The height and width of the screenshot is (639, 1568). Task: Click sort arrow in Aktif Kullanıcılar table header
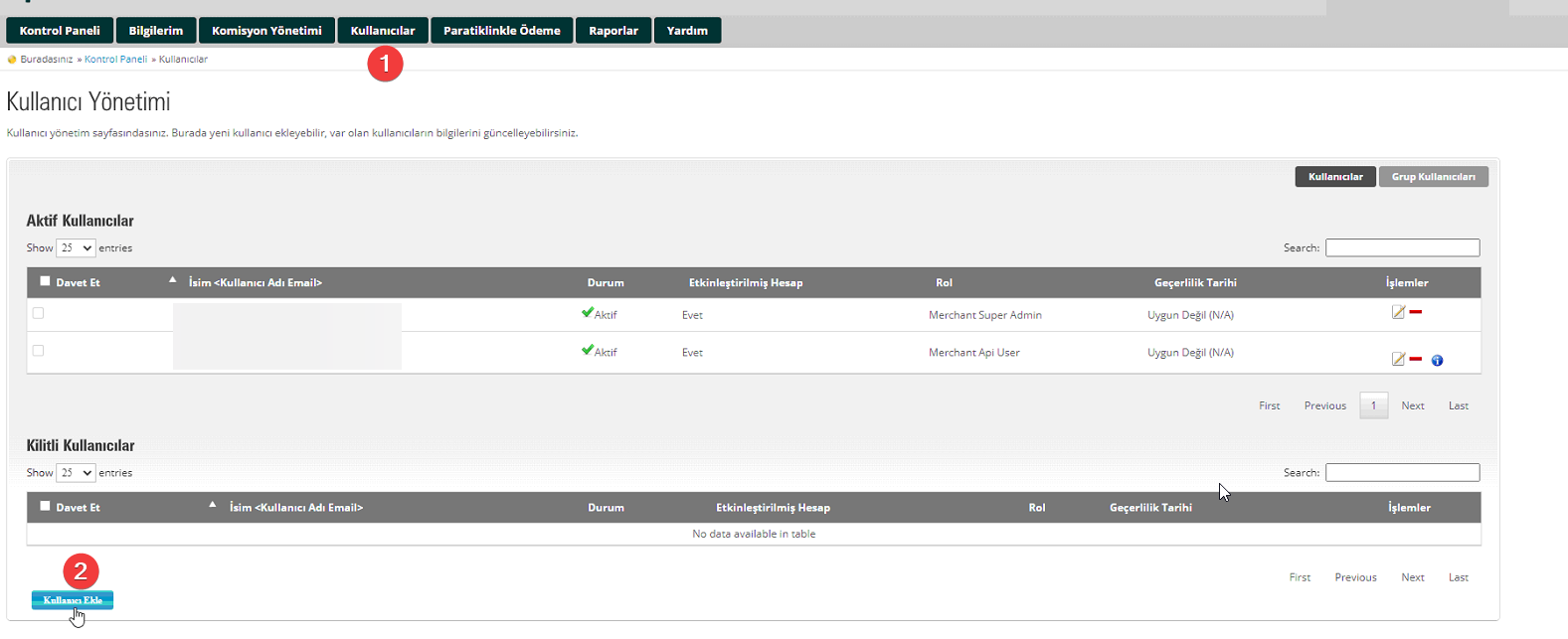point(173,280)
